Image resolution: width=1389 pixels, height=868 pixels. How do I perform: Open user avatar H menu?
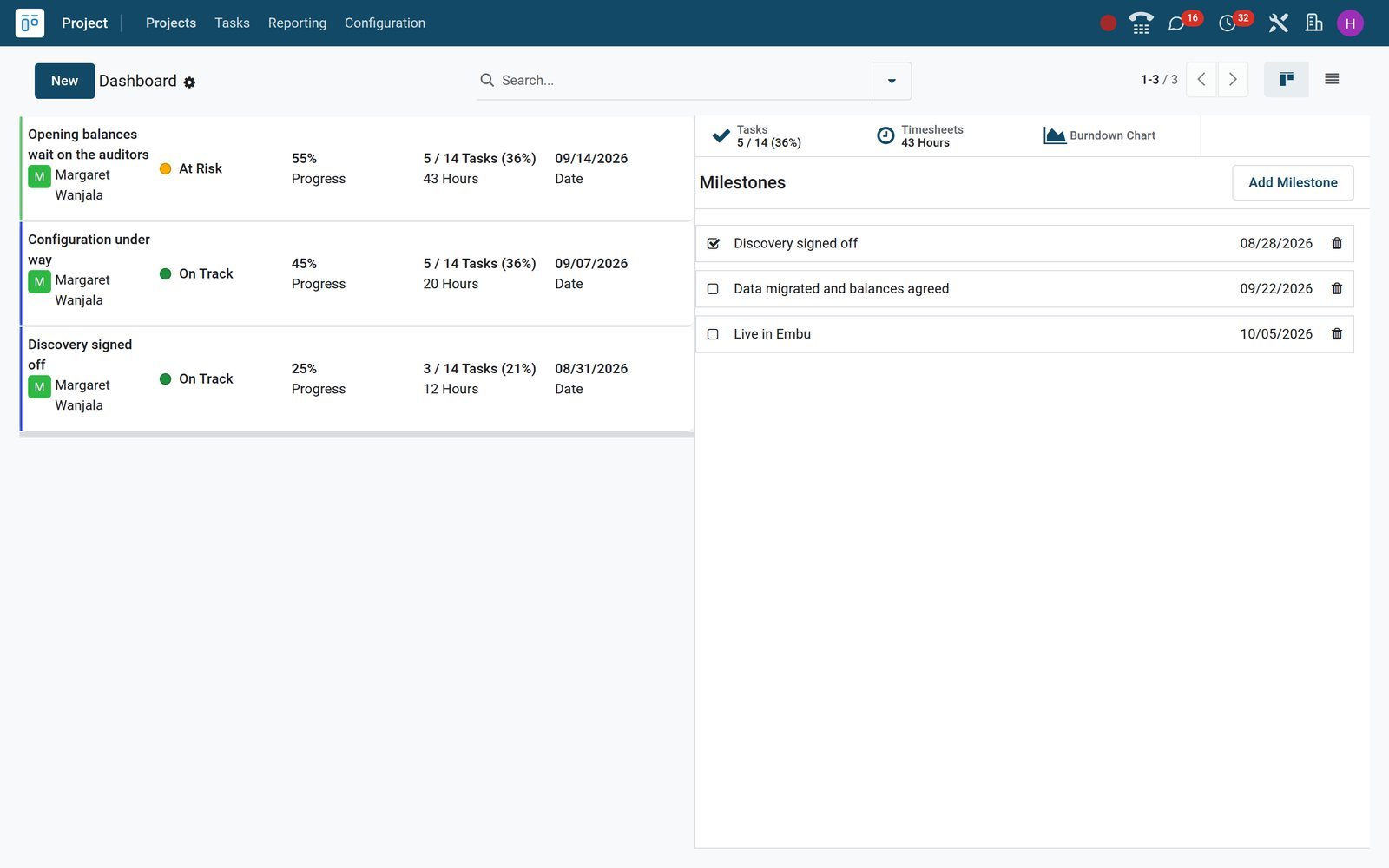point(1350,23)
